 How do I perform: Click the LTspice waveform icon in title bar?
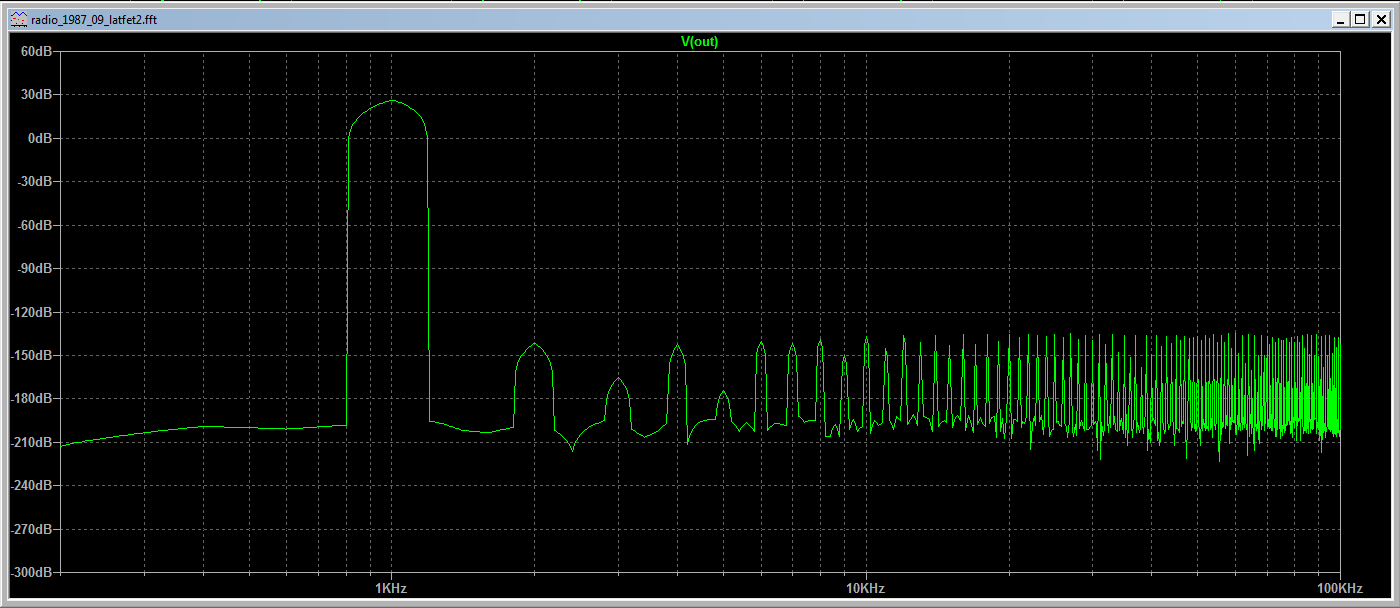tap(19, 19)
